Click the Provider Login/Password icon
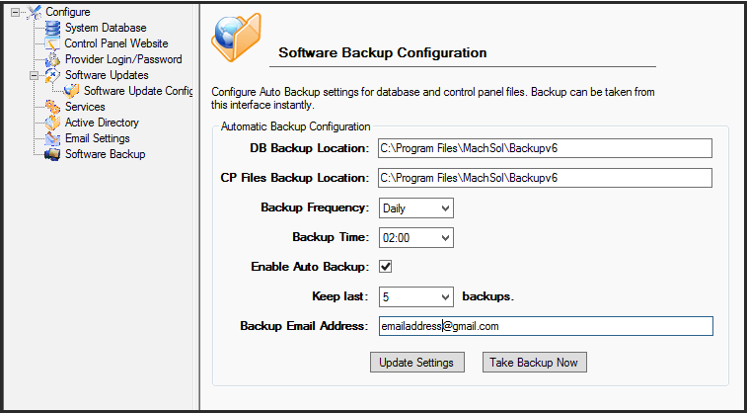747x414 pixels. (53, 60)
